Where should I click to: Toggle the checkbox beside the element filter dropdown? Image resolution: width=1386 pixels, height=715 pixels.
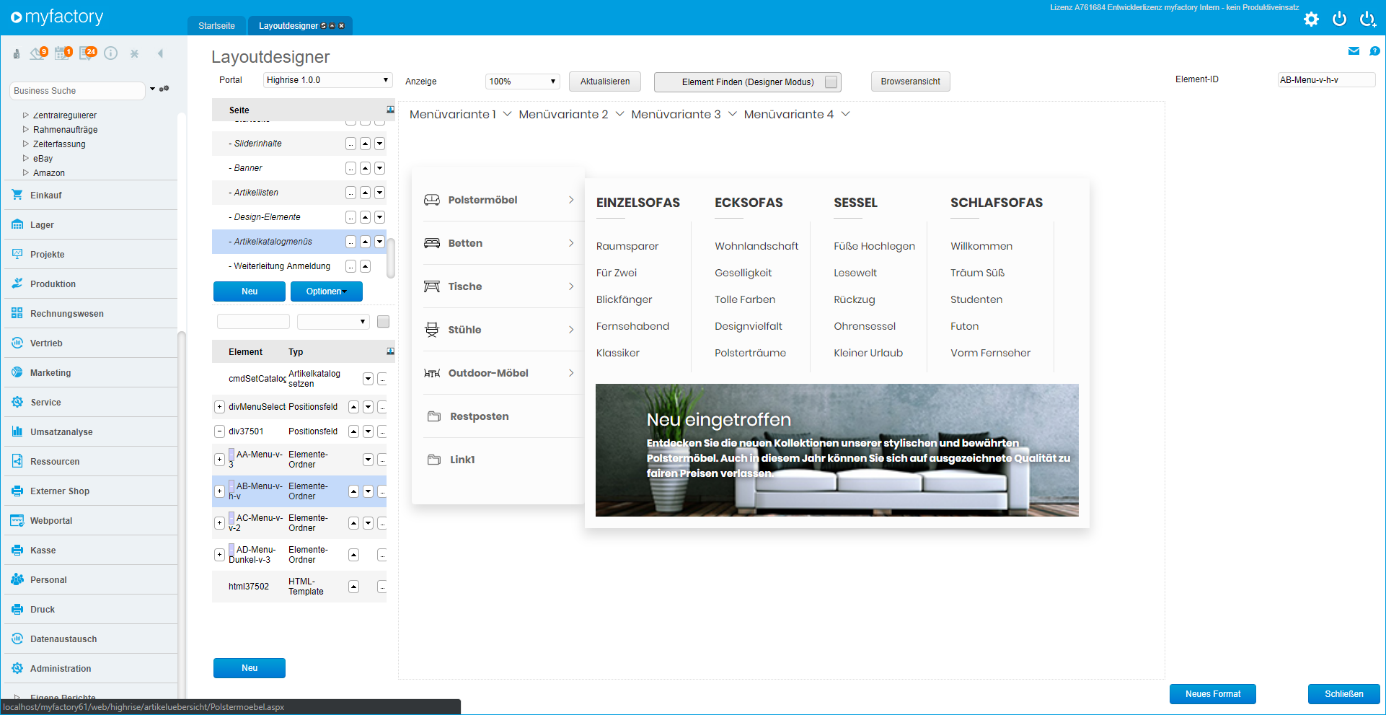[x=383, y=321]
